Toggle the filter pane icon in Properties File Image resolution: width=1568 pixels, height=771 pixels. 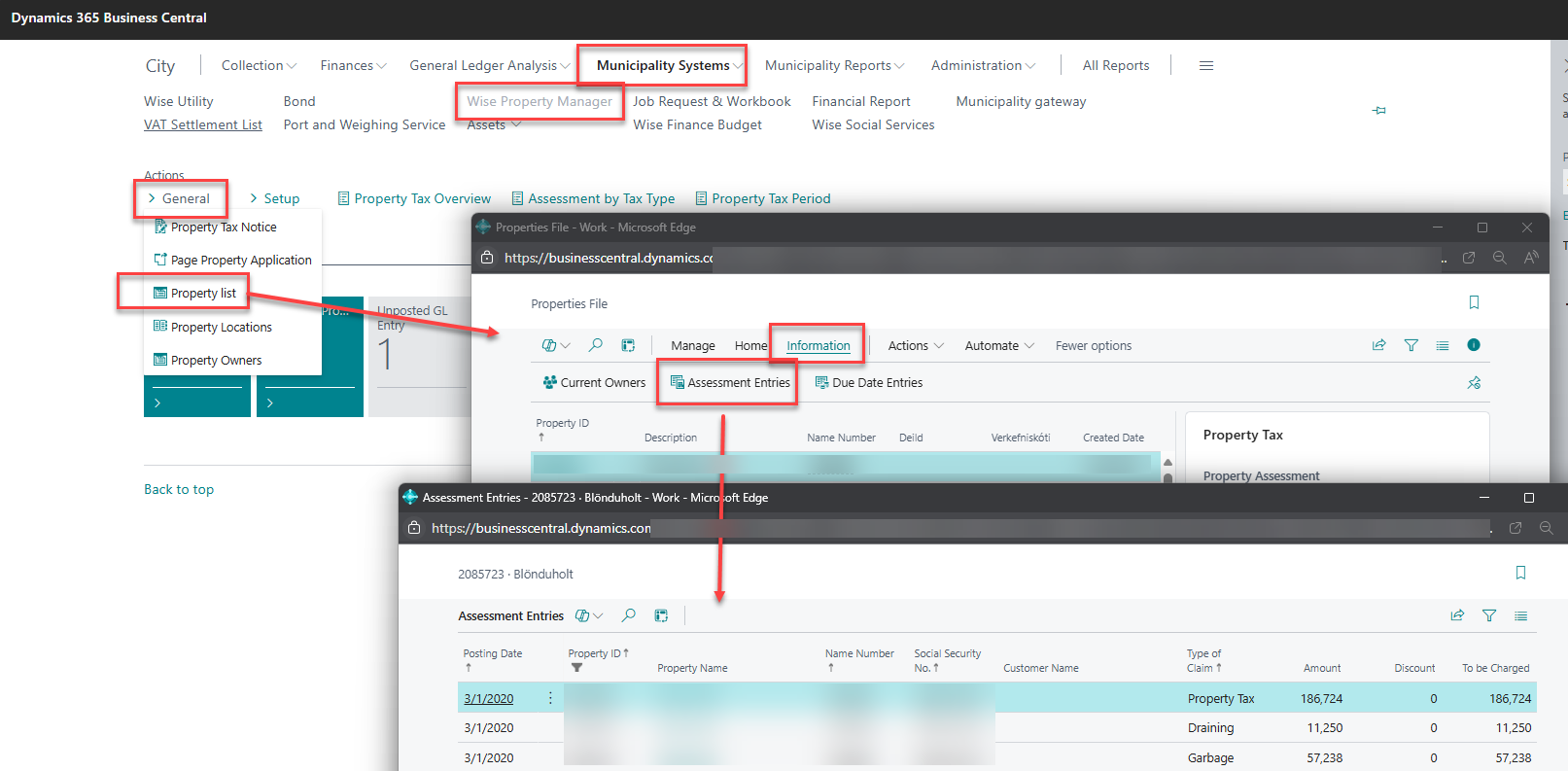click(1411, 345)
